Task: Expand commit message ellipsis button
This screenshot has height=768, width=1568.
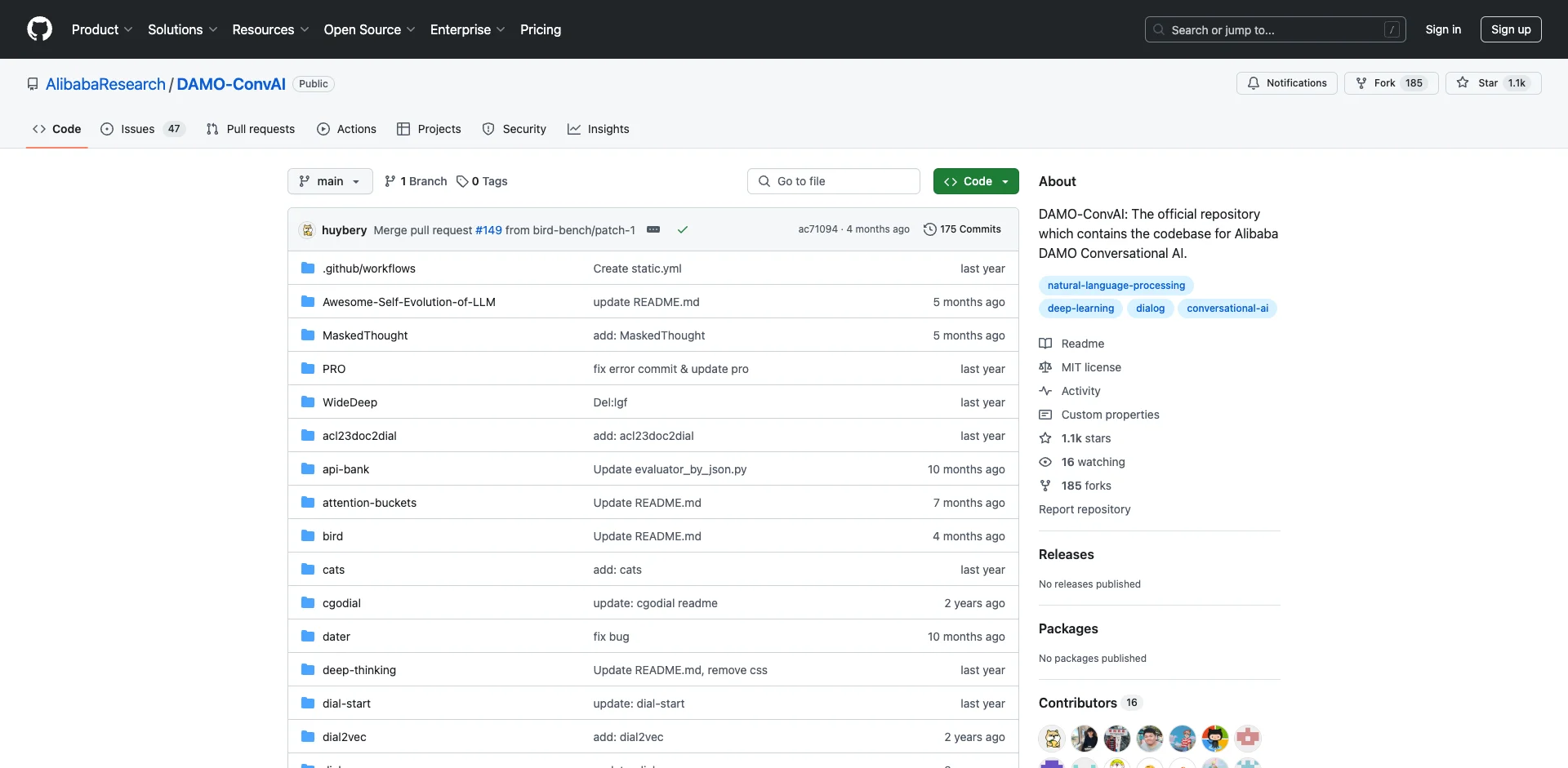Action: click(653, 230)
